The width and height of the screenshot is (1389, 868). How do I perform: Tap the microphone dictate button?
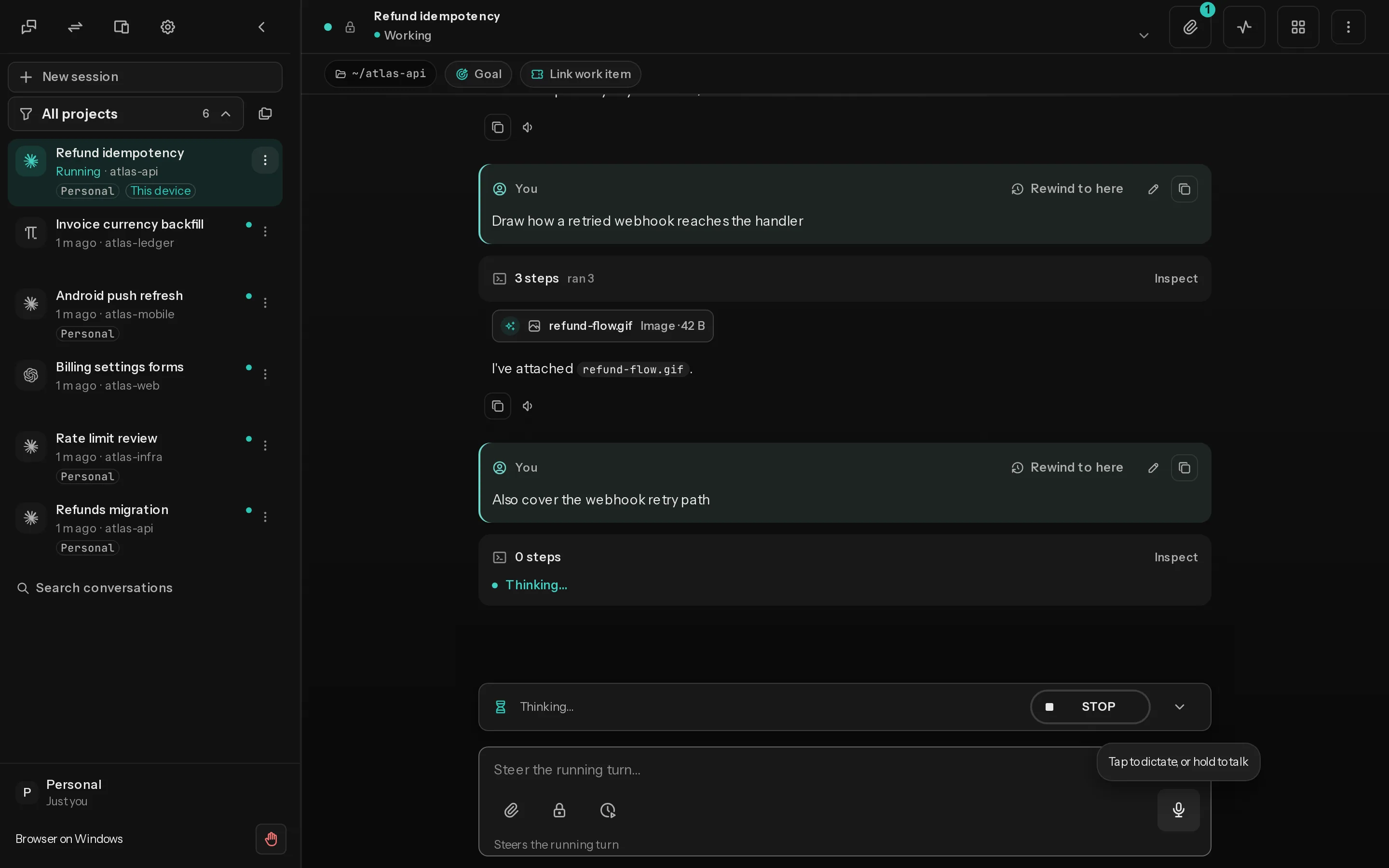point(1178,810)
